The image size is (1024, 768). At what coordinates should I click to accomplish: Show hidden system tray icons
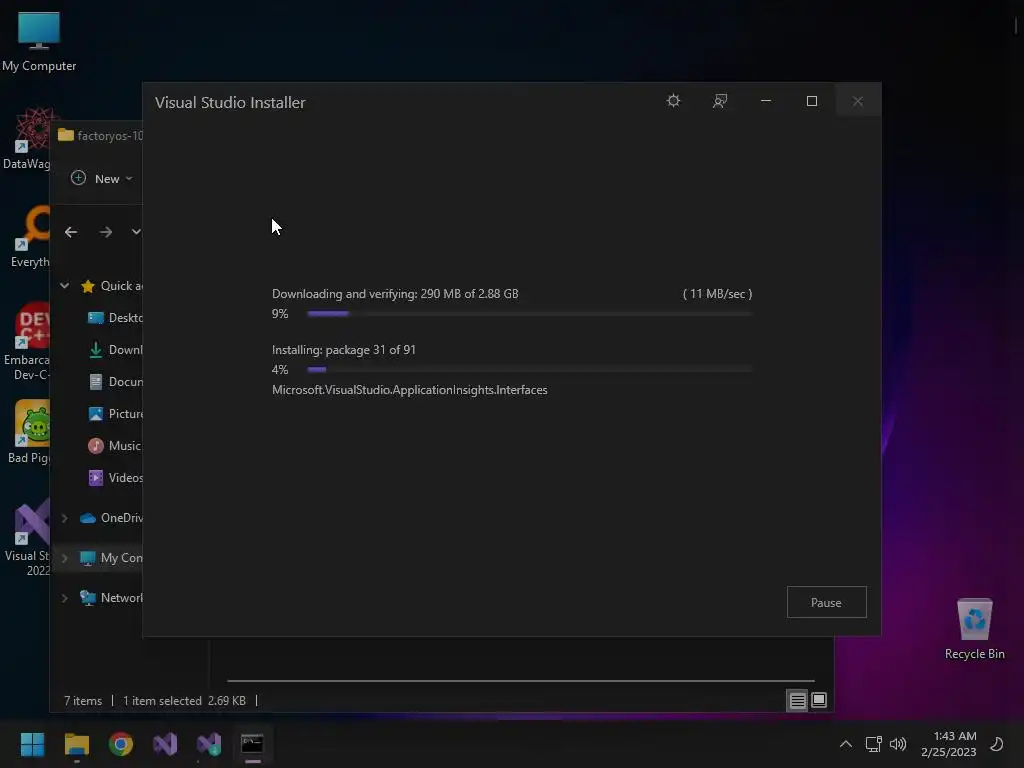pos(846,744)
